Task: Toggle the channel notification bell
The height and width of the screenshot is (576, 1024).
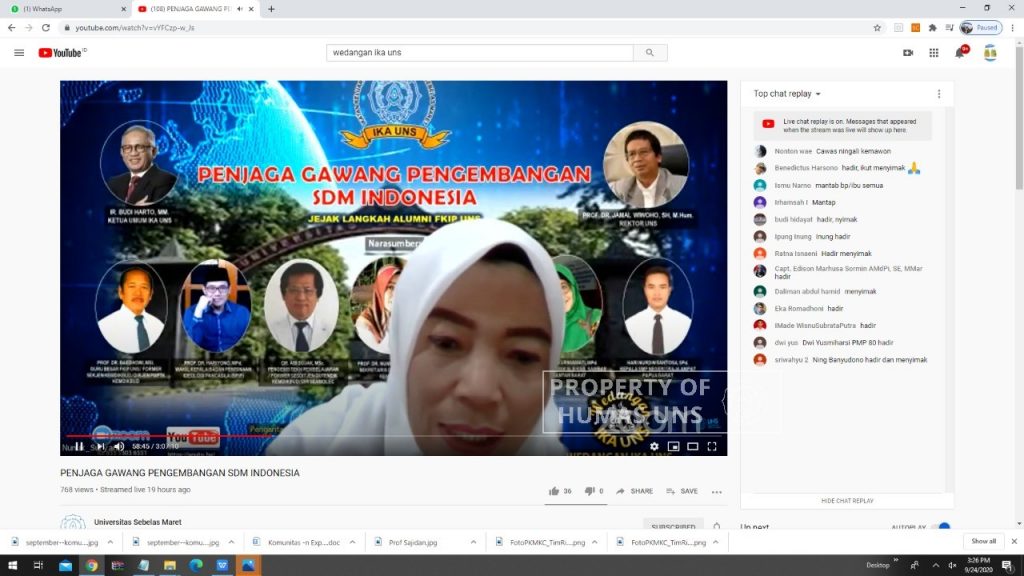Action: click(x=717, y=526)
